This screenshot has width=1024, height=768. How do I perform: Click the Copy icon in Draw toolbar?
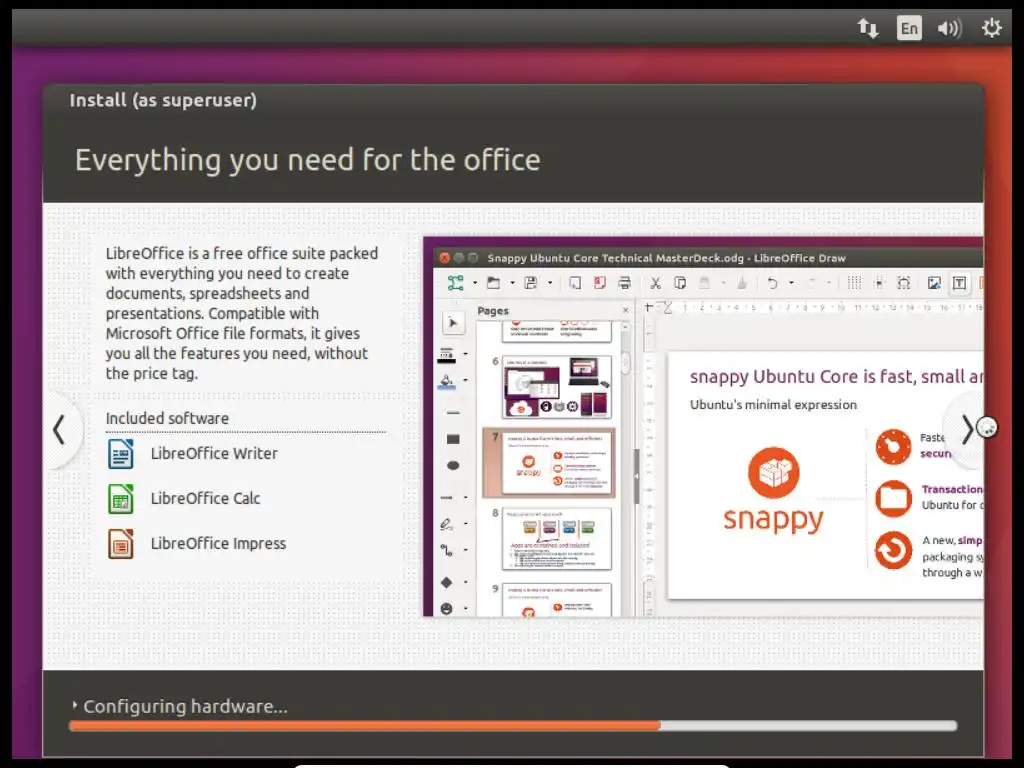680,283
